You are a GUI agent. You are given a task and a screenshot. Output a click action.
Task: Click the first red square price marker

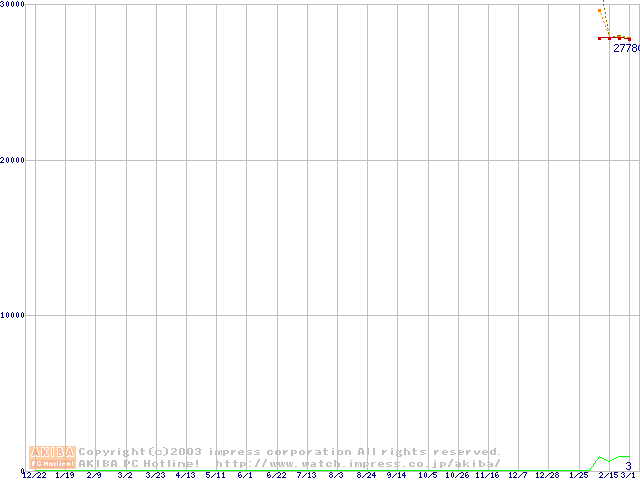[x=600, y=38]
